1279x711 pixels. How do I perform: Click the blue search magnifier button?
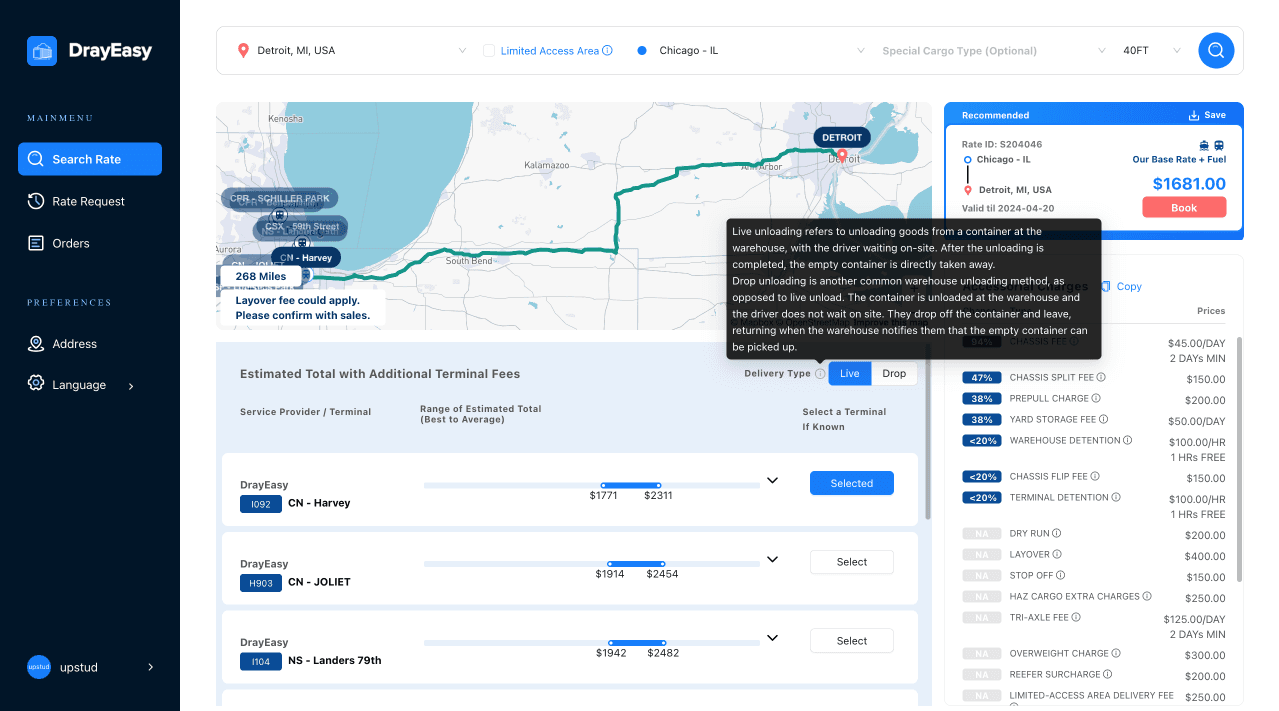click(1216, 50)
